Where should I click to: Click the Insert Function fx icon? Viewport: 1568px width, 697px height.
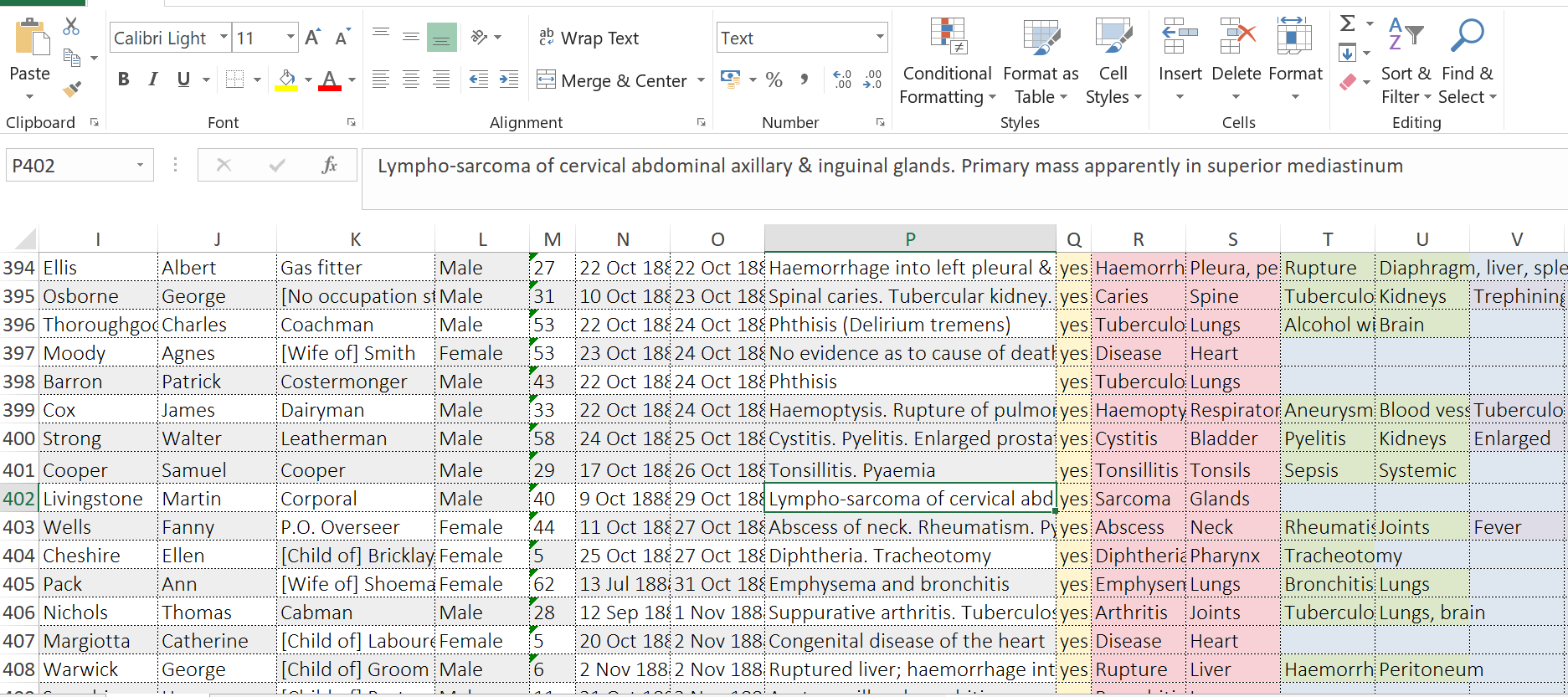coord(329,166)
